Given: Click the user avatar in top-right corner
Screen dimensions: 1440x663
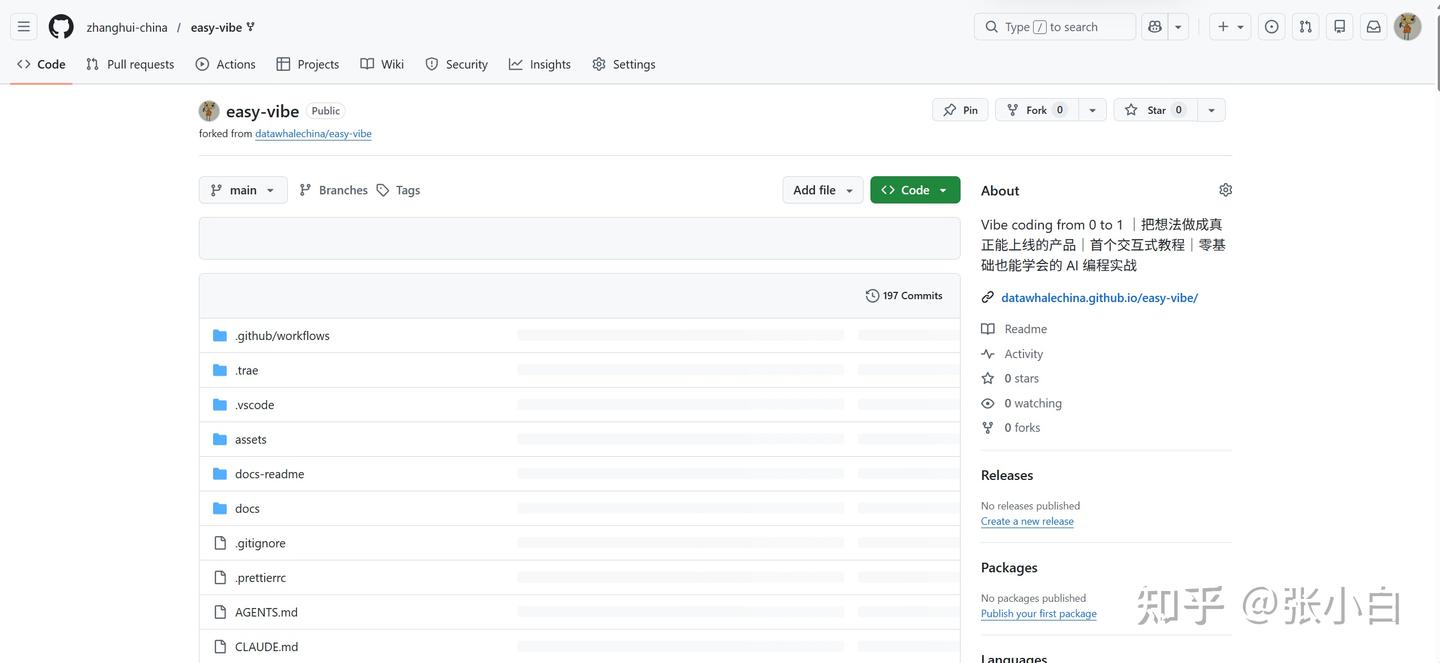Looking at the screenshot, I should [x=1407, y=27].
